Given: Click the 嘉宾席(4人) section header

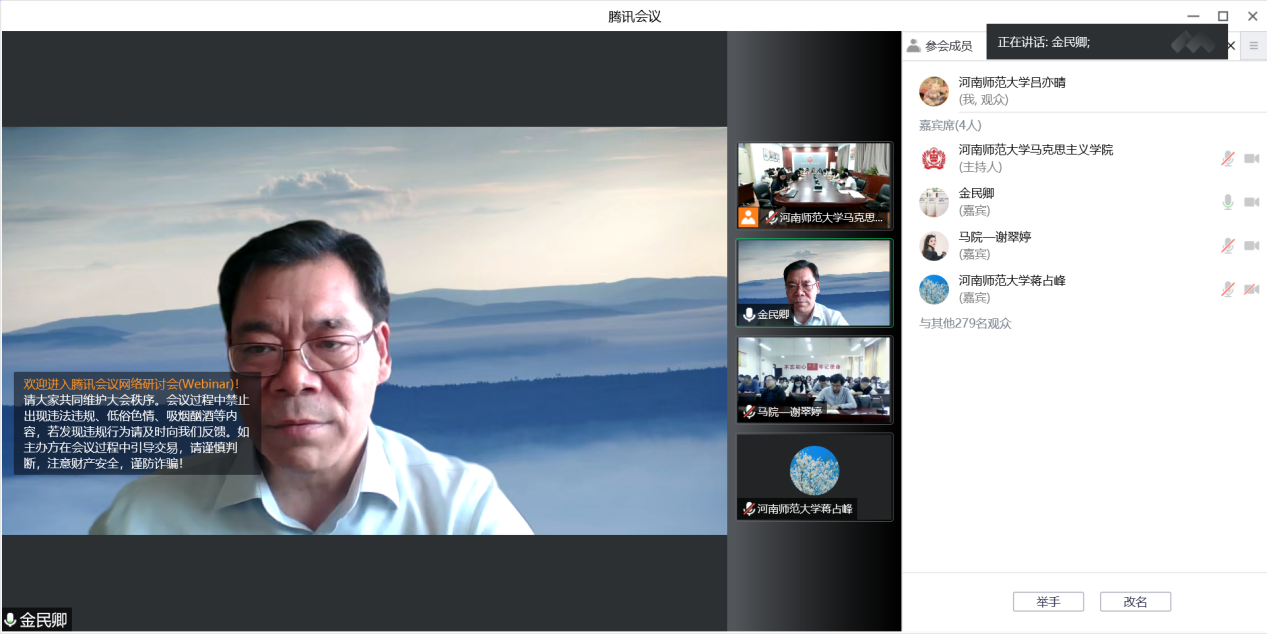Looking at the screenshot, I should click(950, 125).
